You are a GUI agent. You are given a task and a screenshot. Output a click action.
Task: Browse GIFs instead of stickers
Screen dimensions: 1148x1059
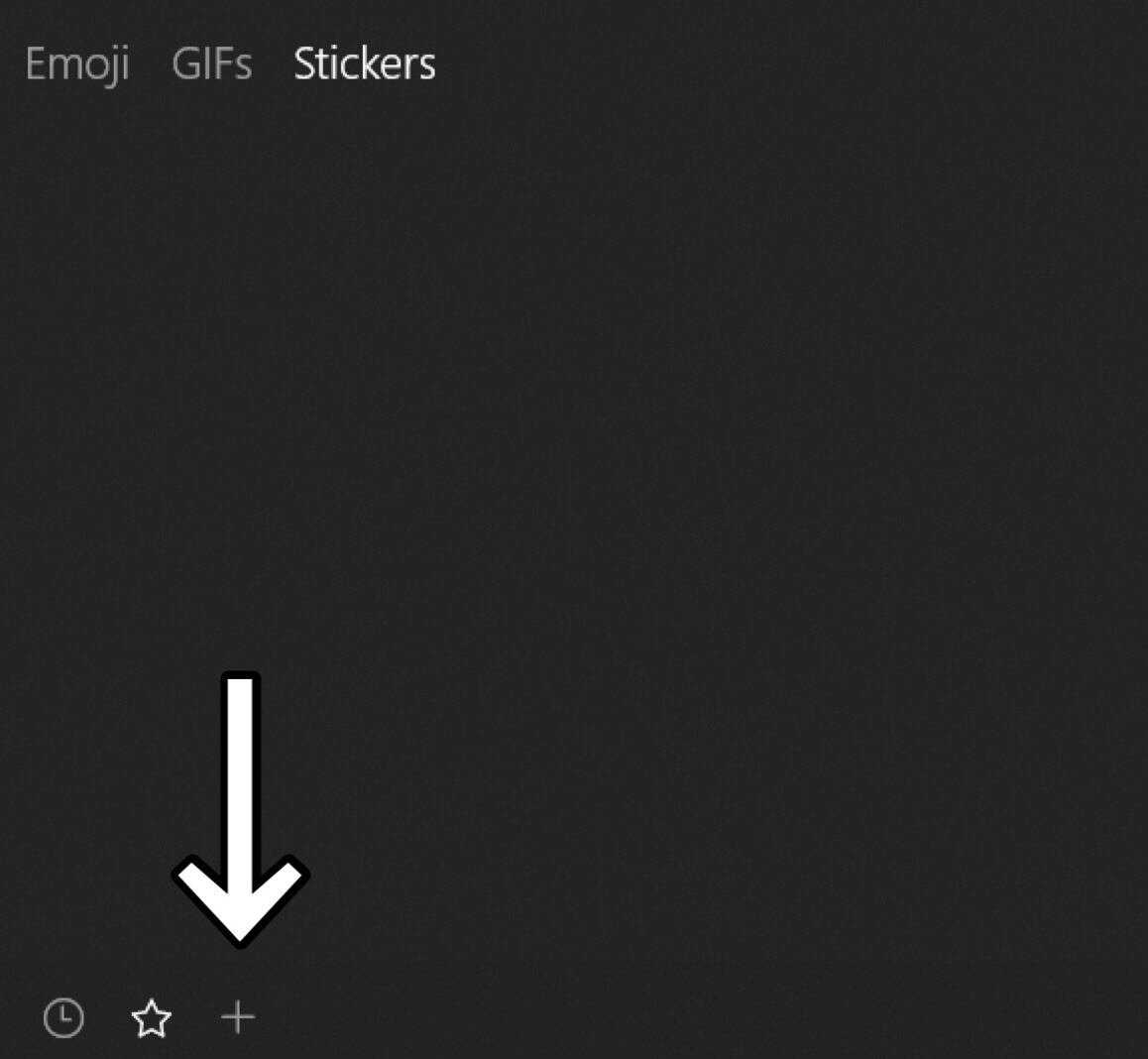[211, 63]
